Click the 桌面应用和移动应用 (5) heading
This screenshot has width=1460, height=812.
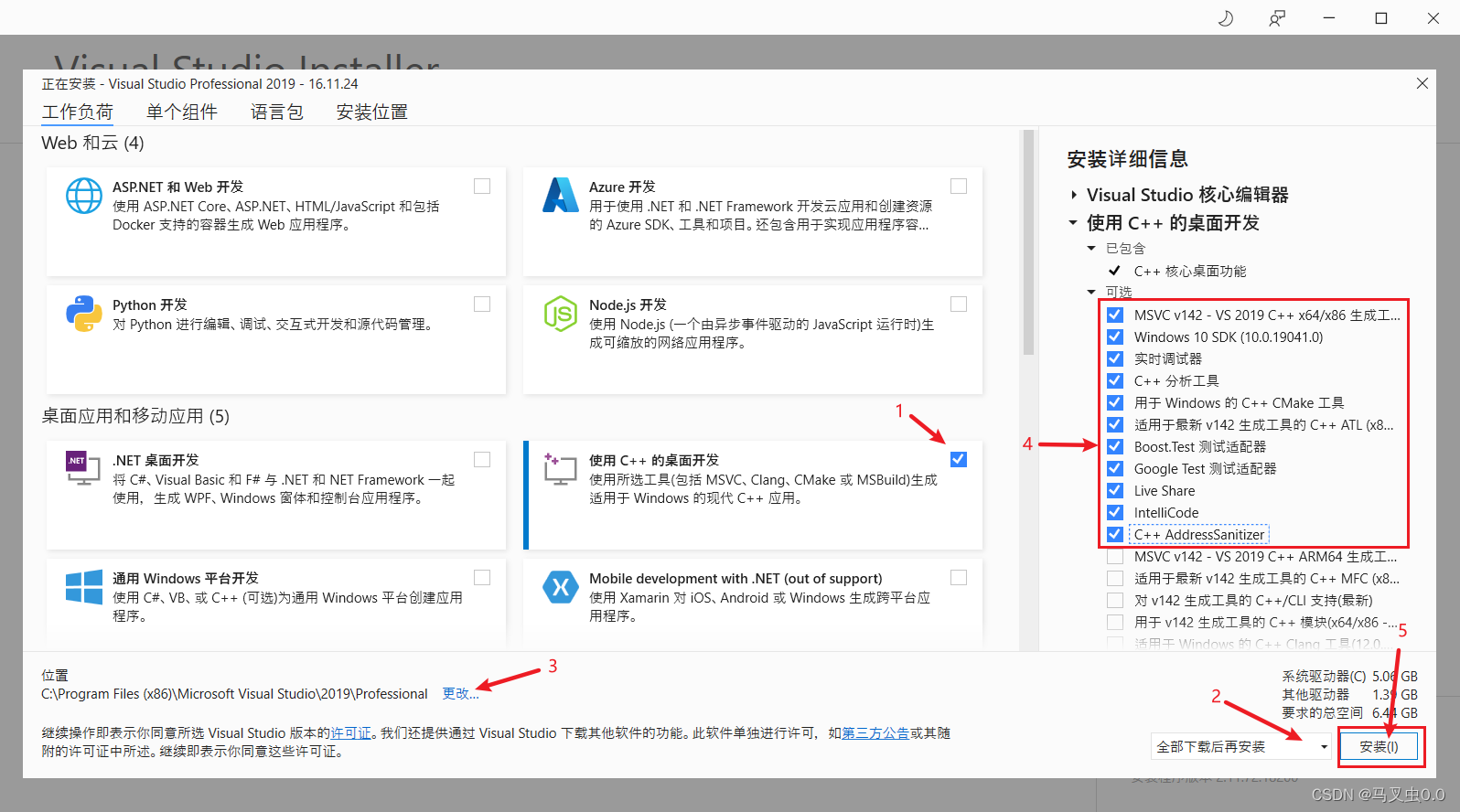click(135, 416)
